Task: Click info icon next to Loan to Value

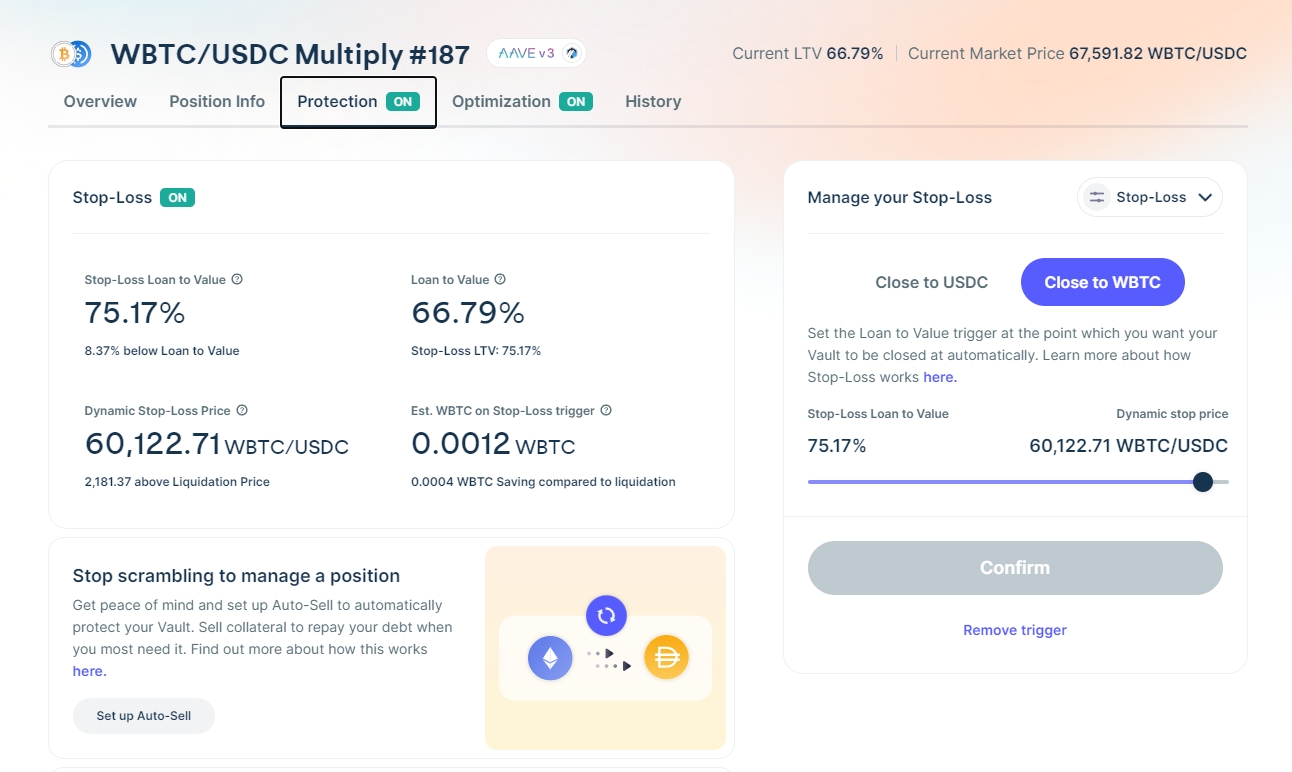Action: pyautogui.click(x=500, y=280)
